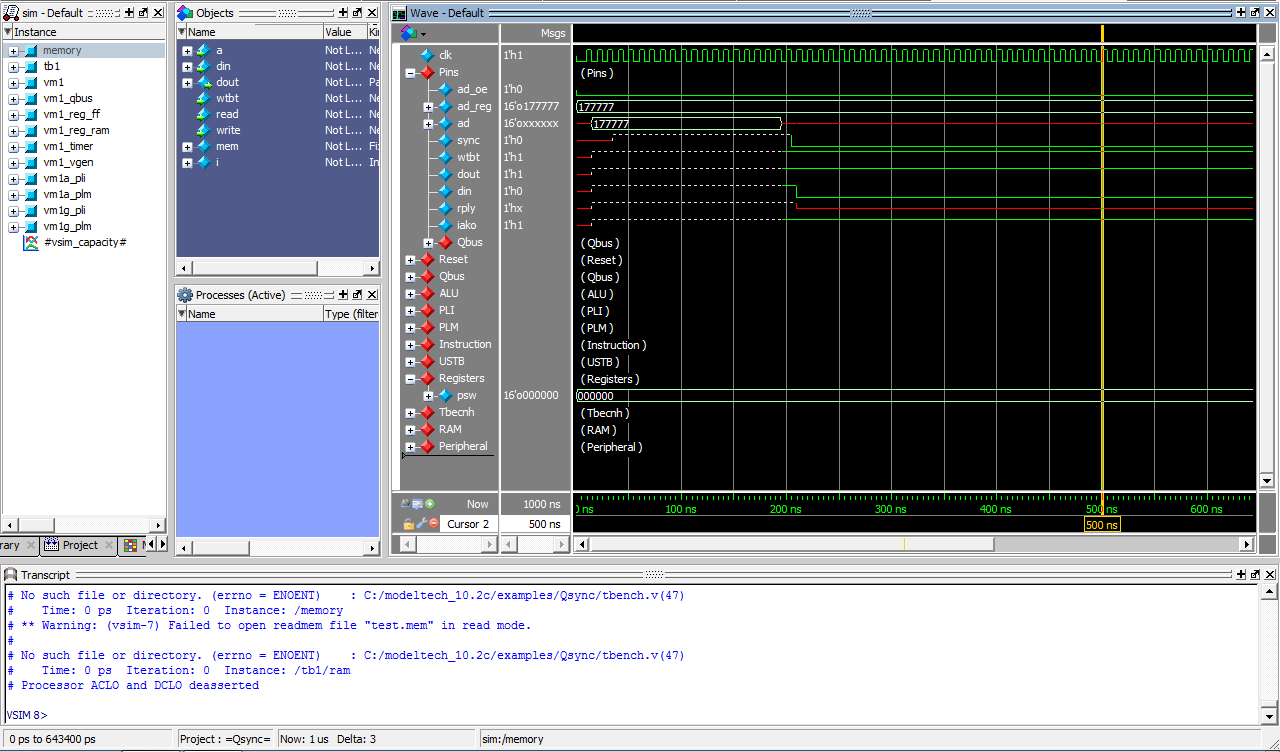Undock the Wave window using dock icon
Viewport: 1280px width, 752px height.
point(1256,13)
